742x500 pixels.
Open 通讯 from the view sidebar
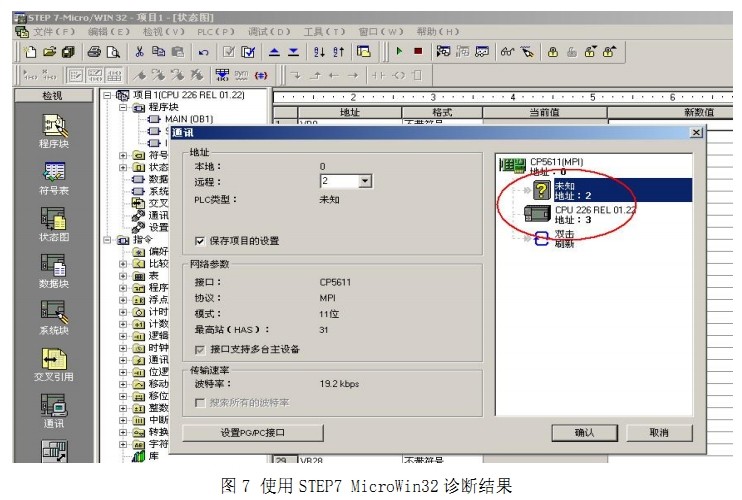point(54,412)
